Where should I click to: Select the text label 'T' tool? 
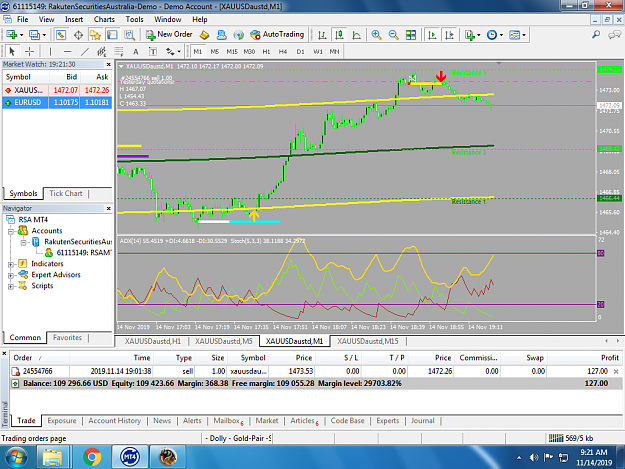pos(153,51)
